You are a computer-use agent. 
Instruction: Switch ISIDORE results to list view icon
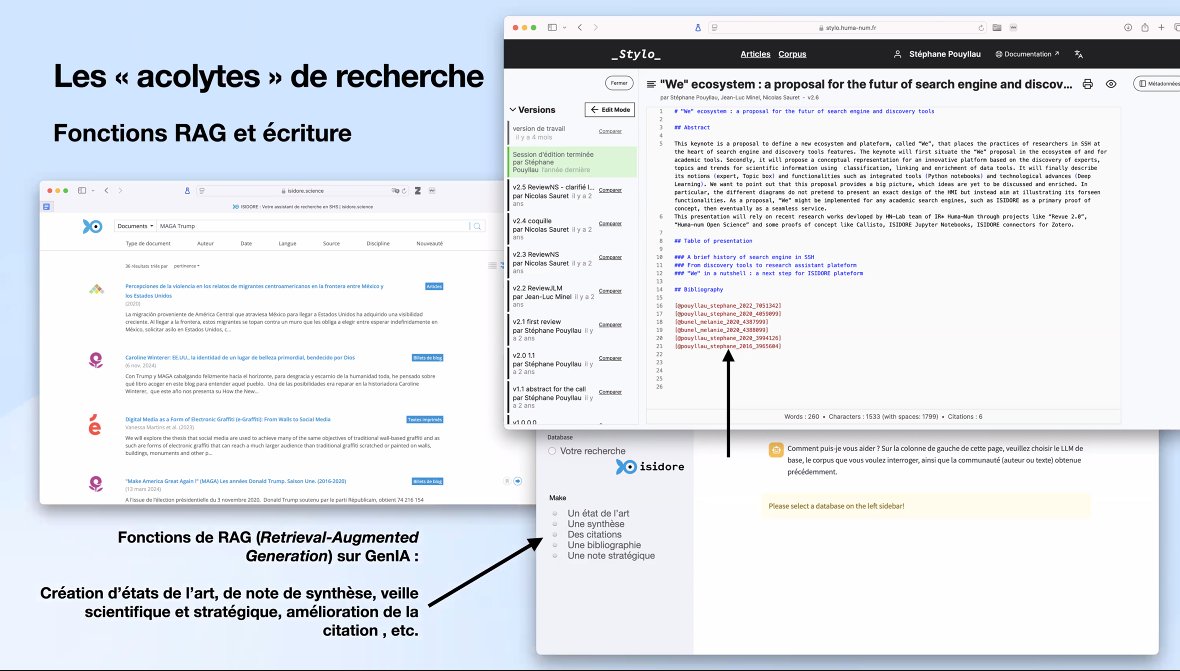492,266
